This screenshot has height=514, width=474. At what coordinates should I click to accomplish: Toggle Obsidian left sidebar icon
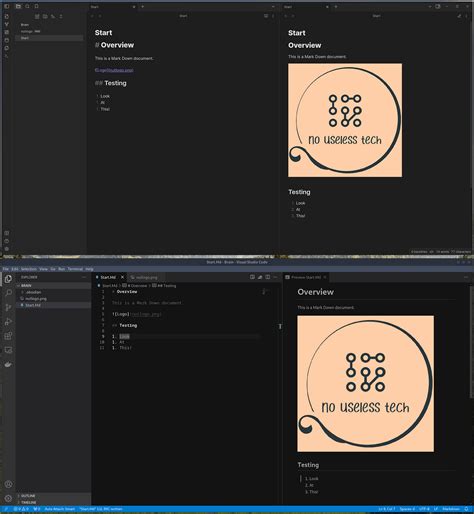point(6,6)
